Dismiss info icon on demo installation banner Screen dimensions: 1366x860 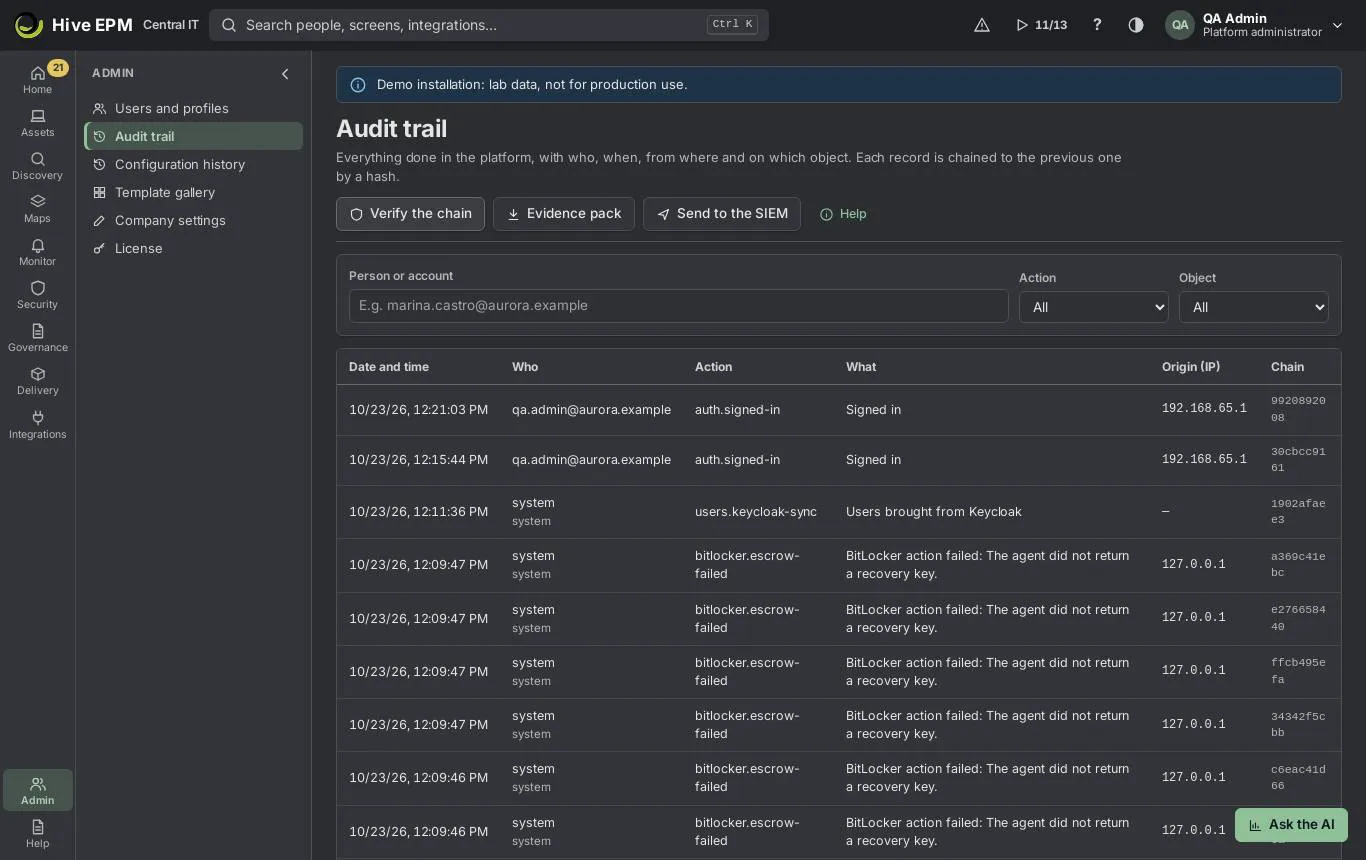point(358,85)
